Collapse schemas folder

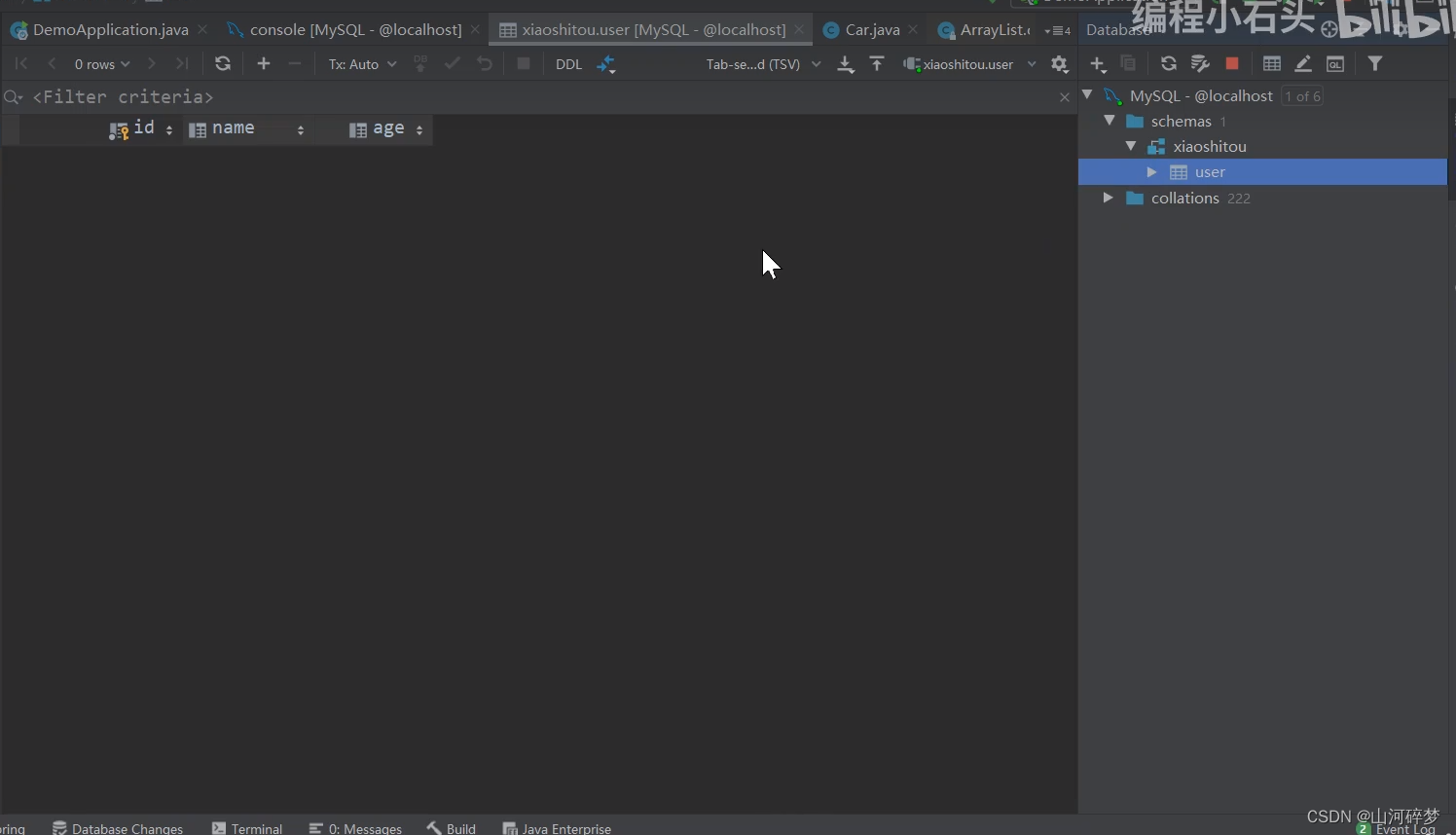point(1110,121)
